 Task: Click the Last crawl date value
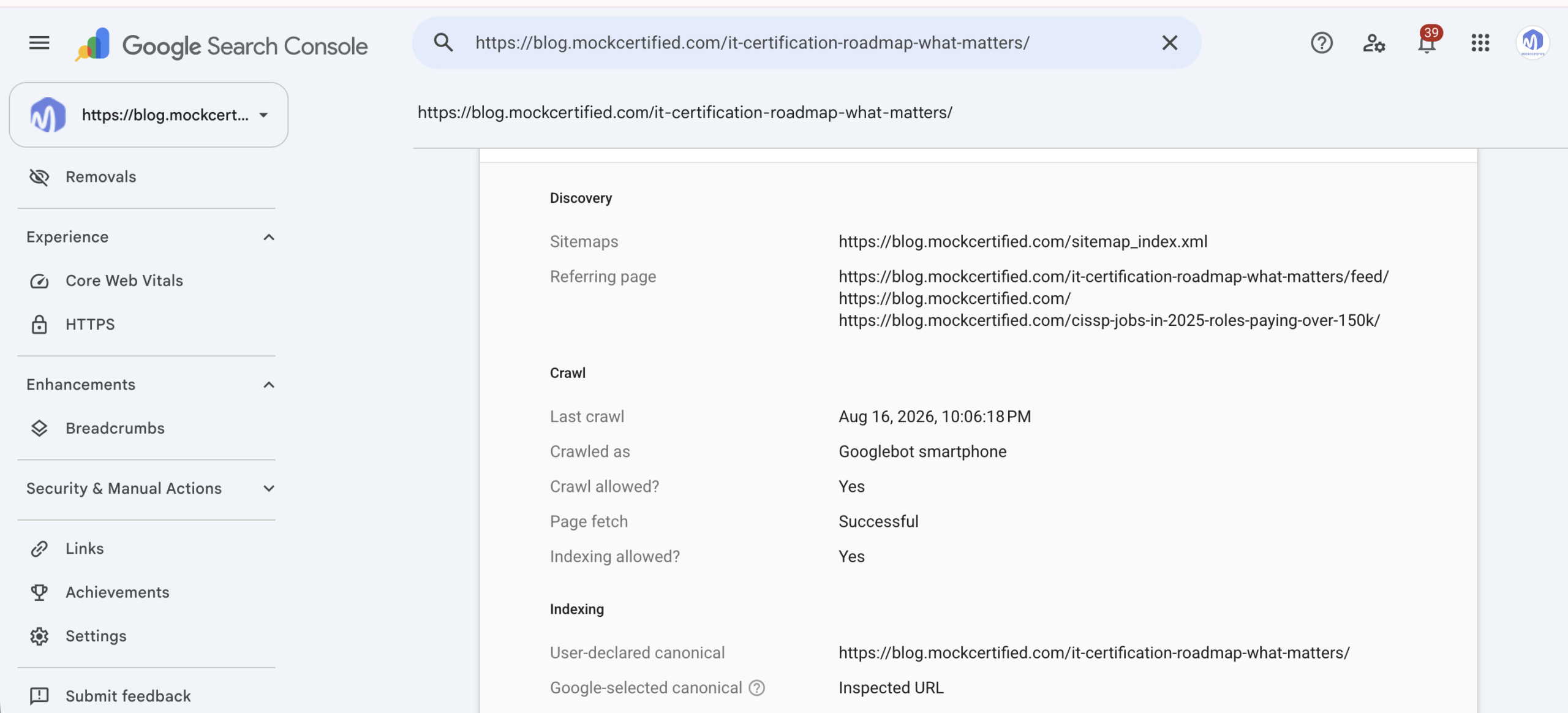tap(935, 417)
